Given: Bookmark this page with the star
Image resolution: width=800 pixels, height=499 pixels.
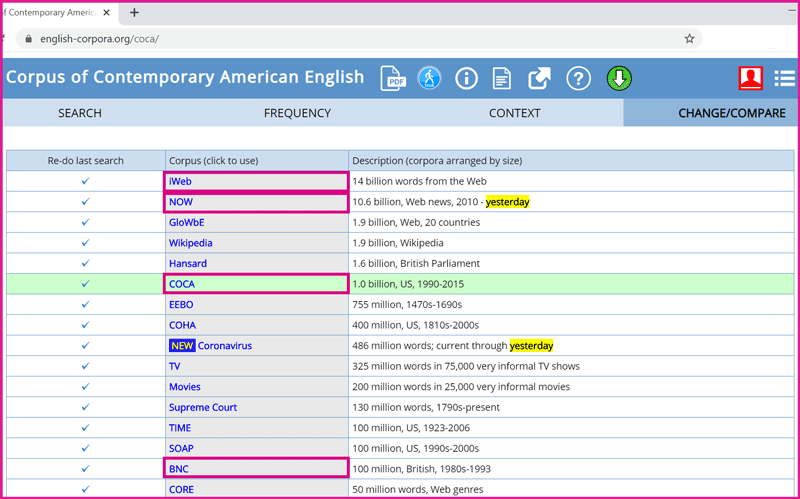Looking at the screenshot, I should (x=689, y=39).
